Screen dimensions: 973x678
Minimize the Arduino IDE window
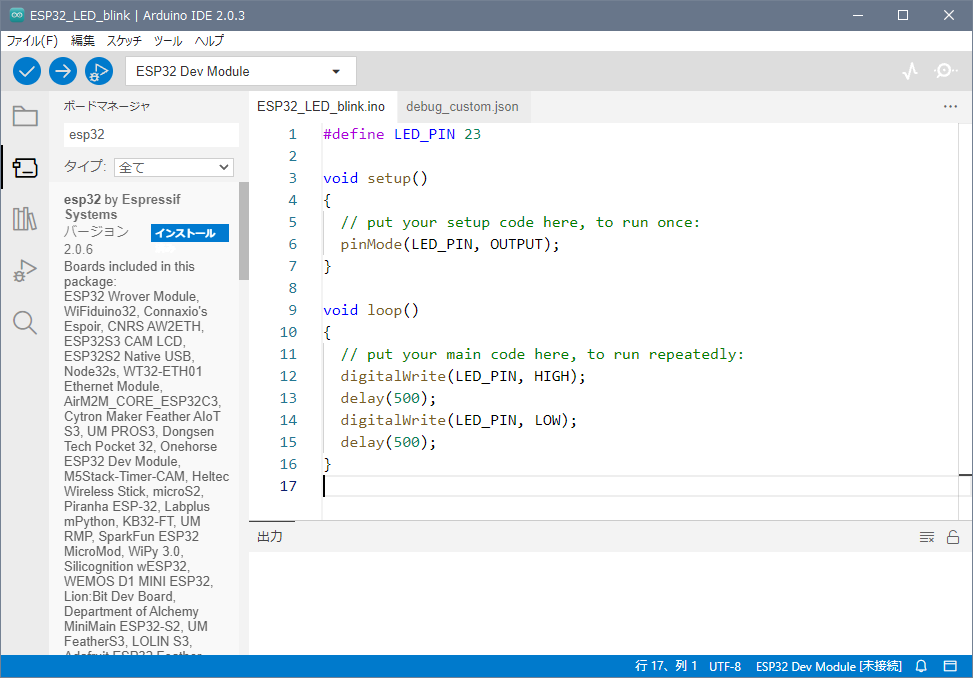[858, 15]
